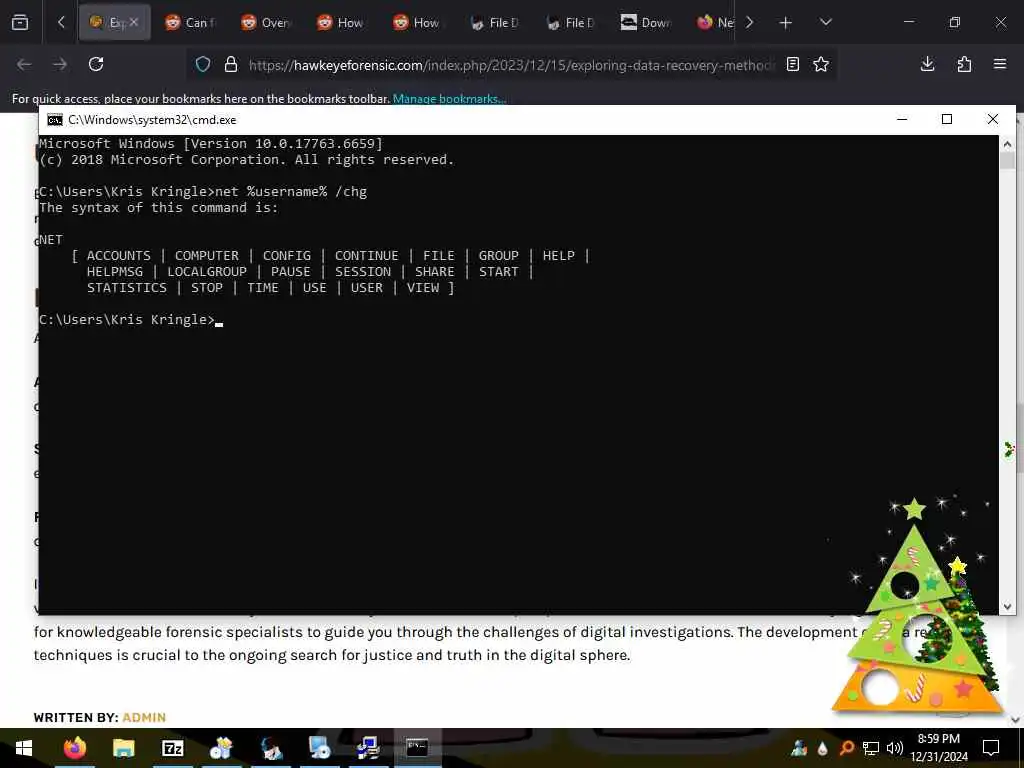Maximize the cmd.exe window
Viewport: 1024px width, 768px height.
pos(947,120)
